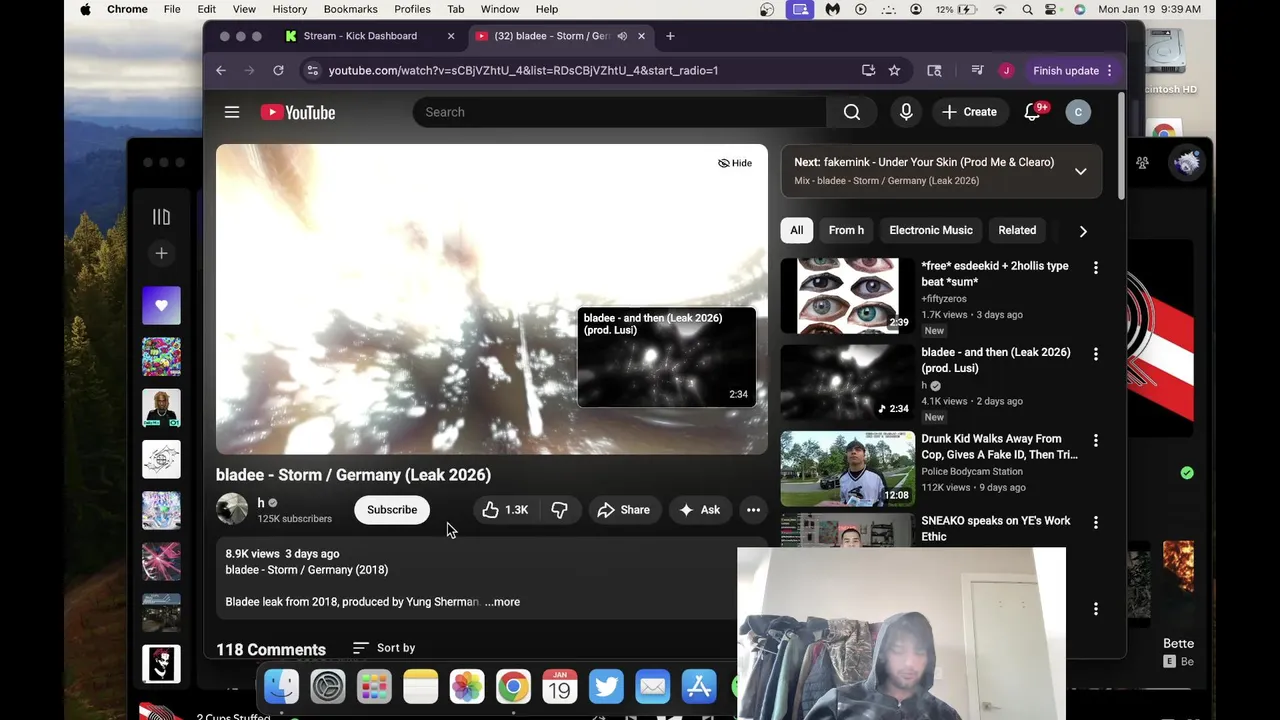Open 'bladee - and then' end-screen card

[666, 357]
